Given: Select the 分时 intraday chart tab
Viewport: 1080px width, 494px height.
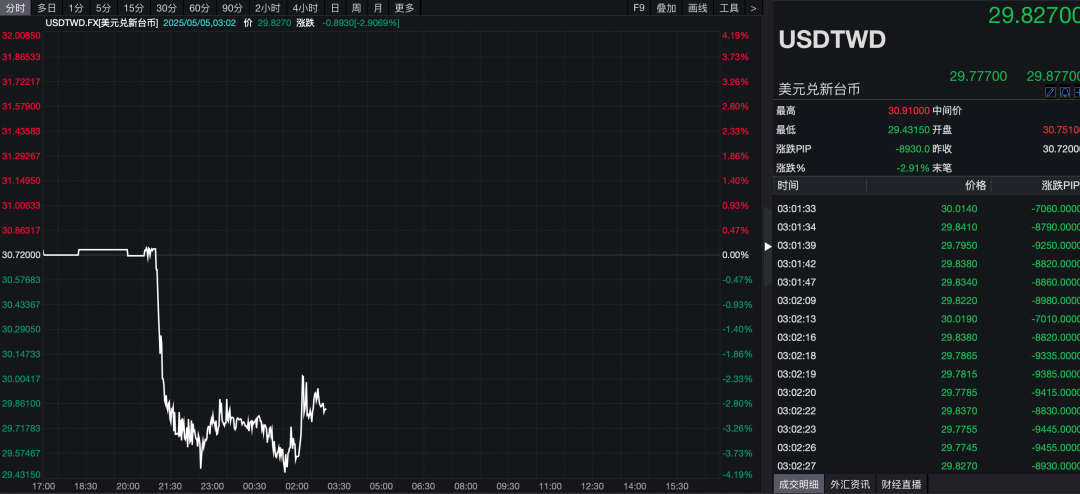Looking at the screenshot, I should 15,8.
